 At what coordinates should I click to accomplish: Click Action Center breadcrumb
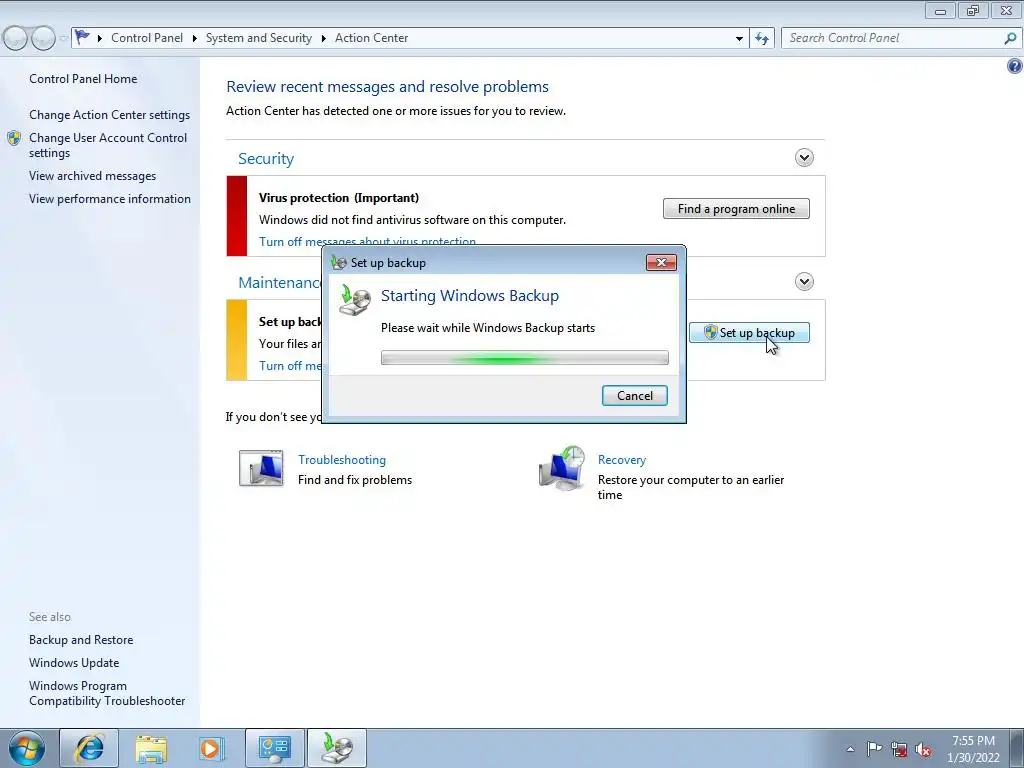[x=372, y=38]
